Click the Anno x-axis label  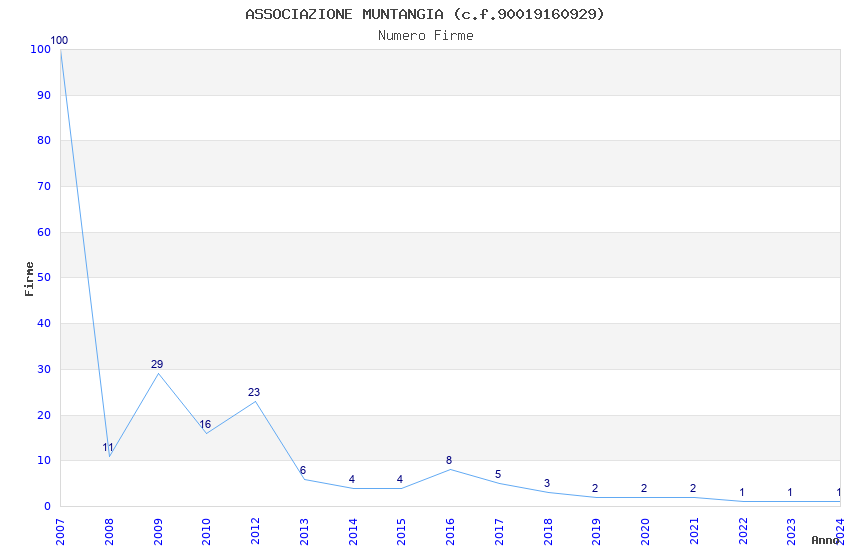coord(825,540)
